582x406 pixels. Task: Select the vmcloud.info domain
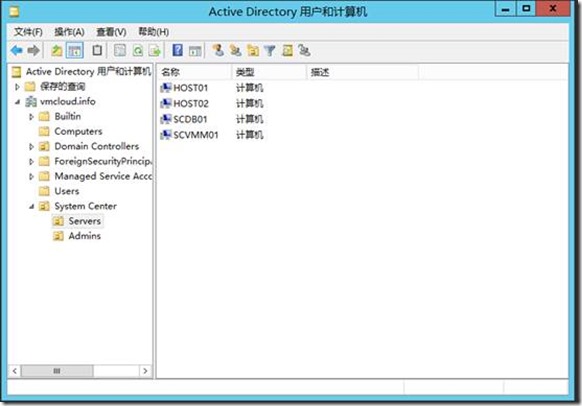[x=68, y=101]
